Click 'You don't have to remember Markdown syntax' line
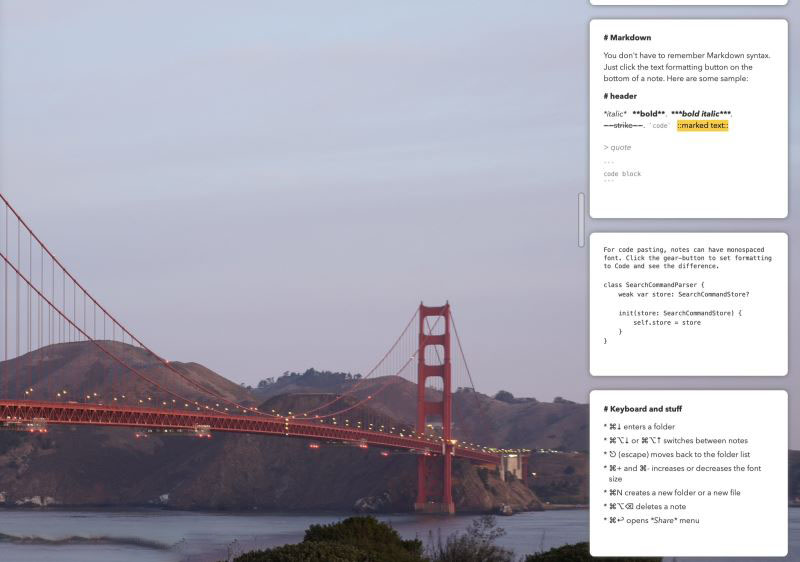 [x=687, y=55]
